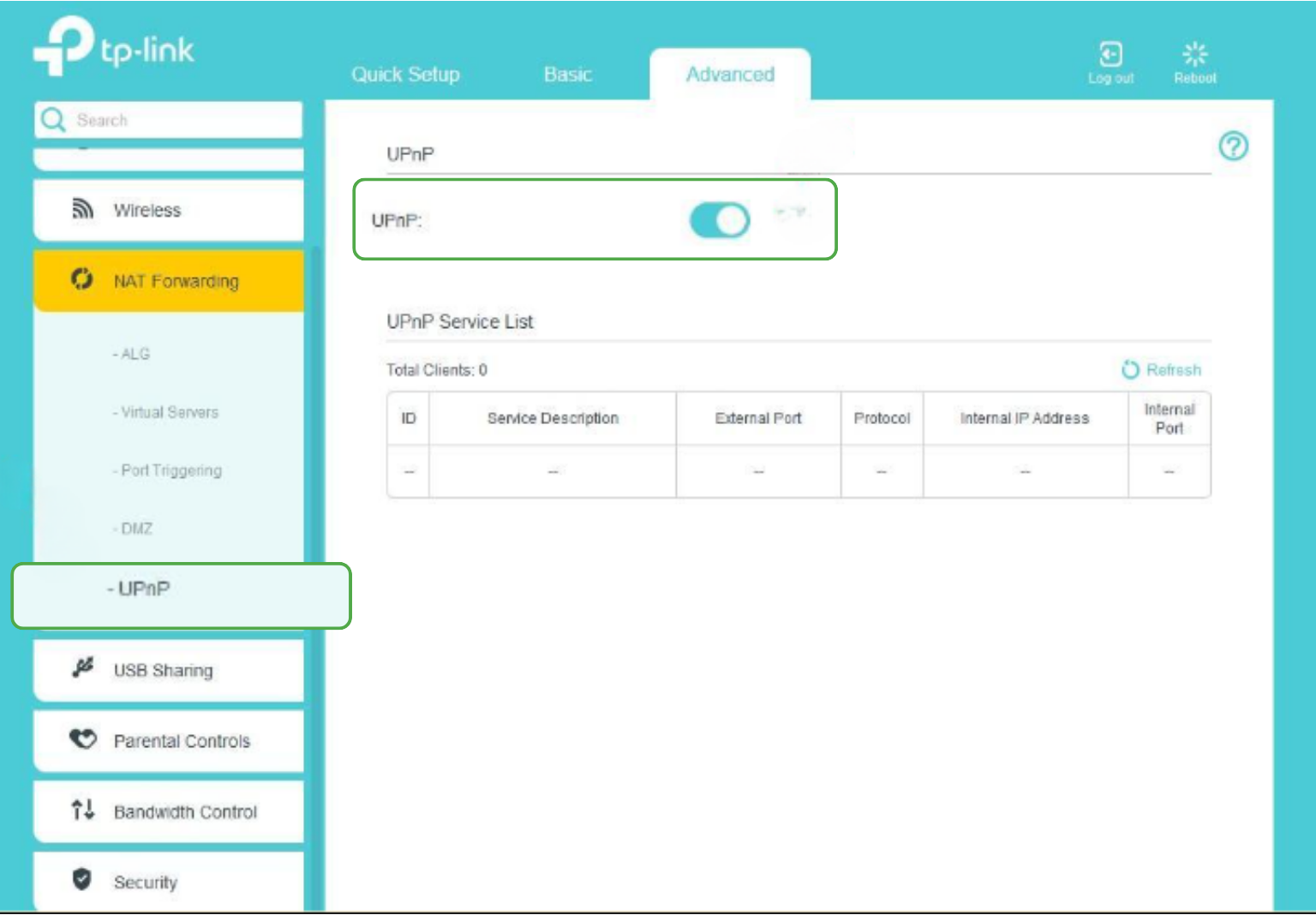The image size is (1316, 915).
Task: Click the Security shield icon
Action: (82, 879)
